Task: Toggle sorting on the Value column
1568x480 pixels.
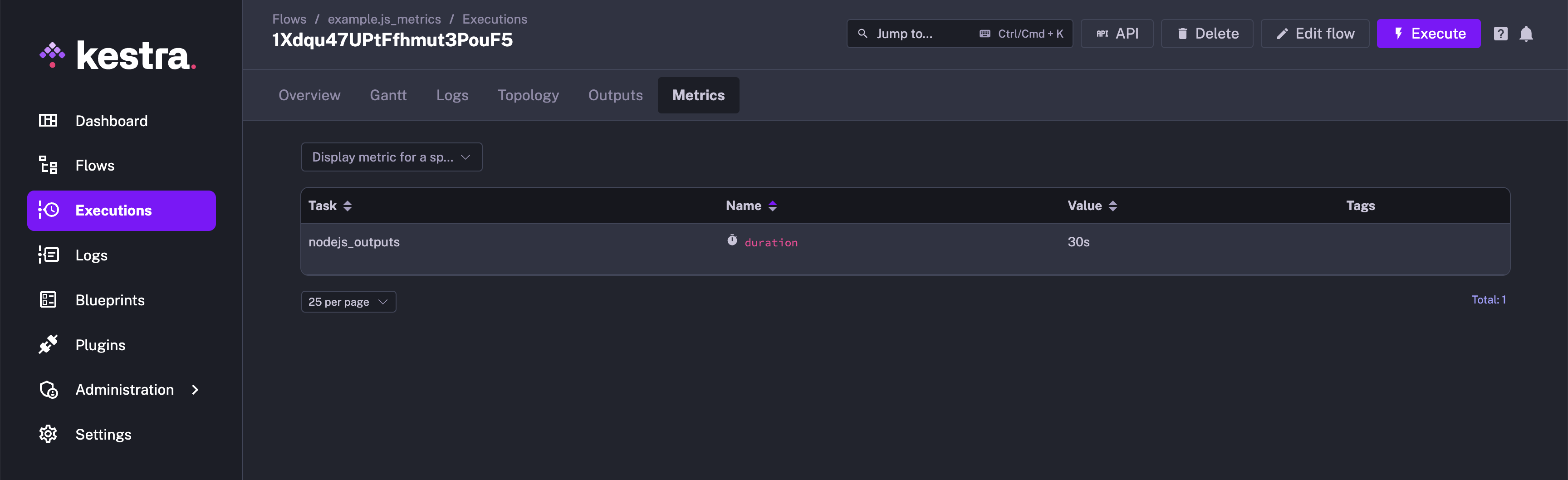Action: 1114,206
